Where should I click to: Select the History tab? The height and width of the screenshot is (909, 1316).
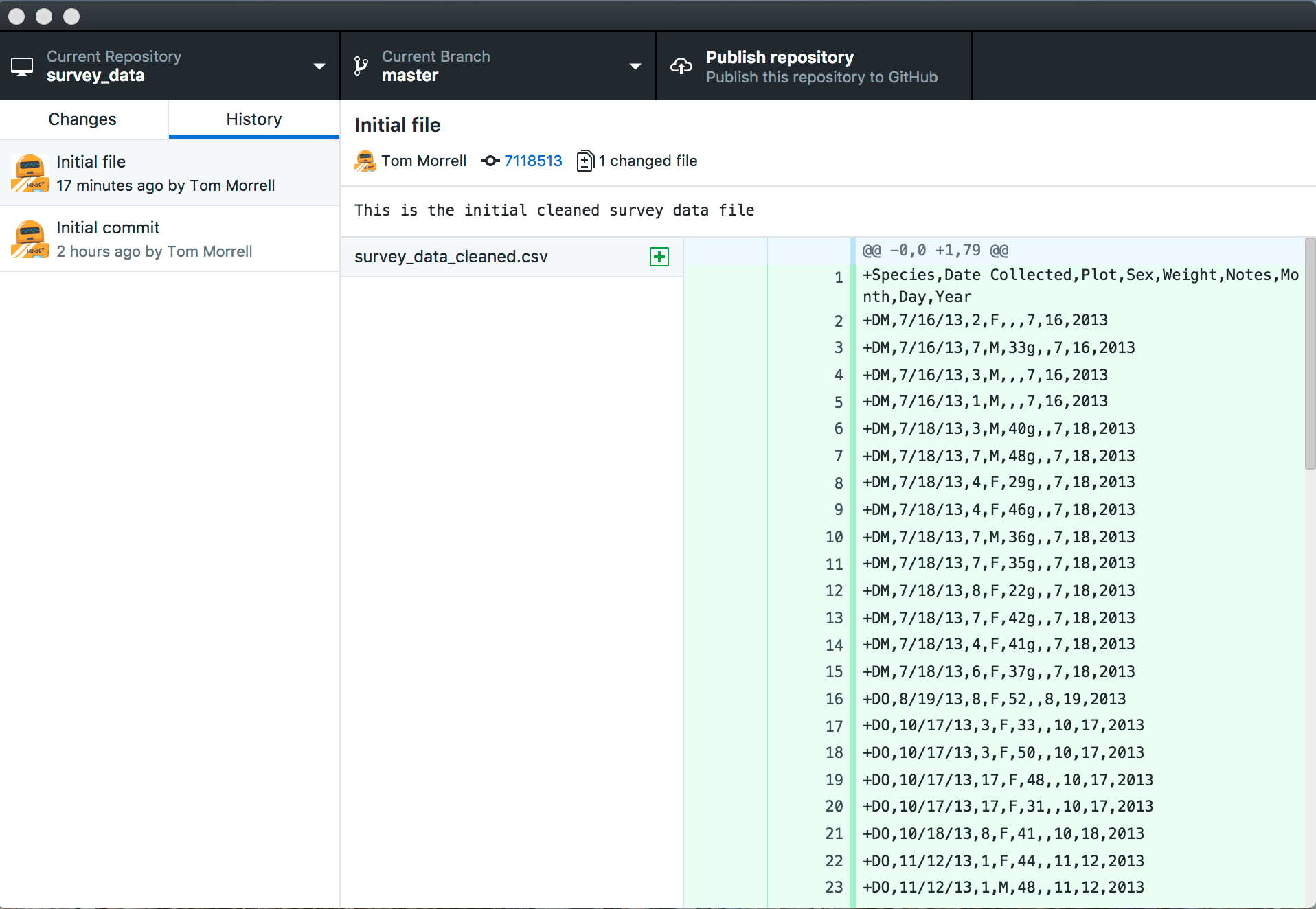253,119
